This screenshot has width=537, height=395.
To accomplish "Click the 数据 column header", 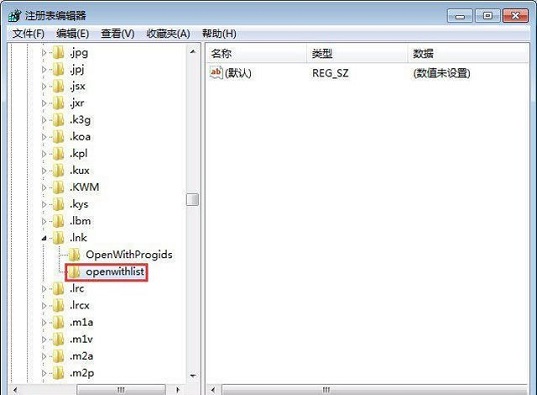I will (469, 53).
